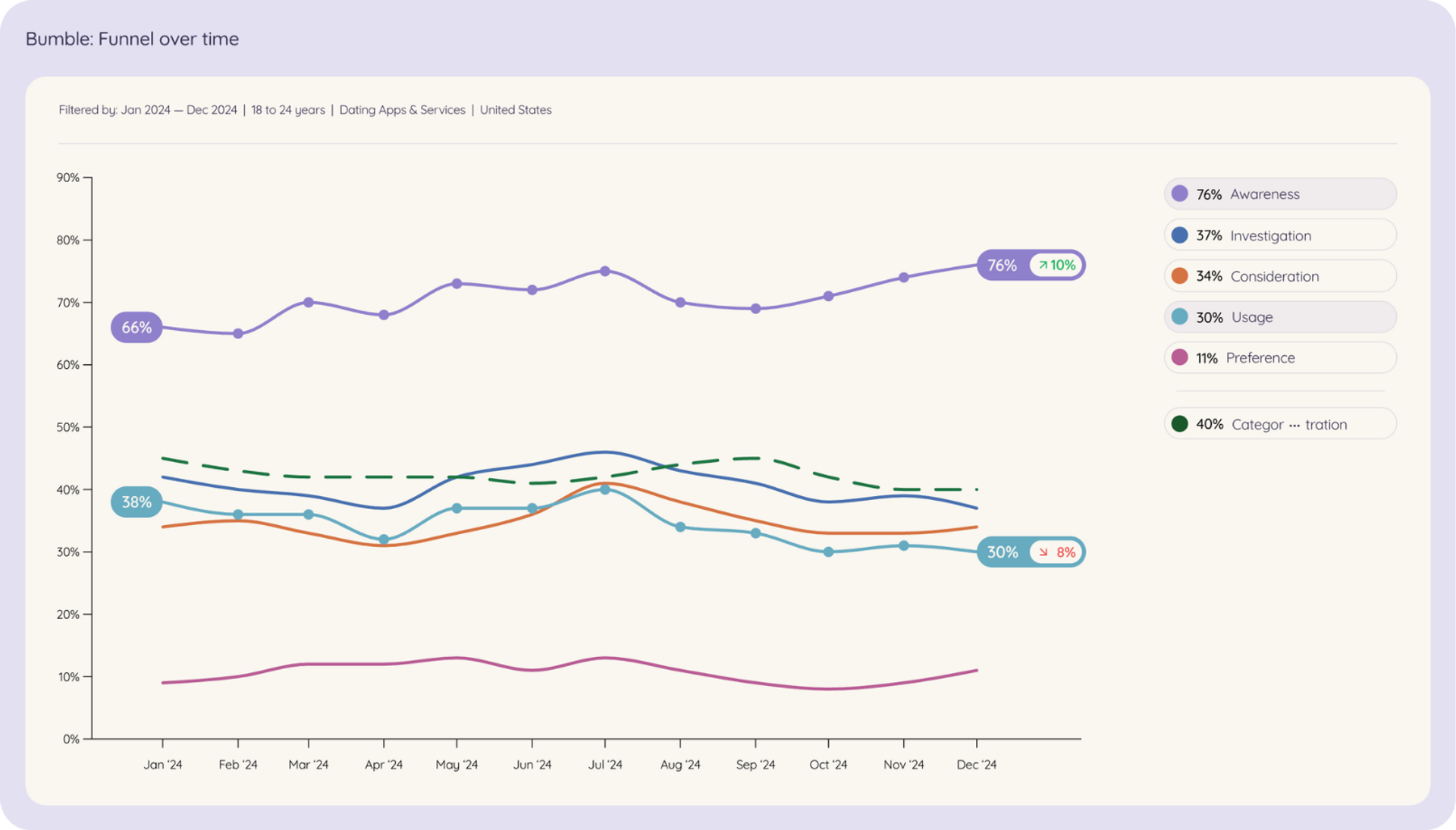Click the dark green category swatch
The image size is (1456, 830).
[x=1179, y=423]
